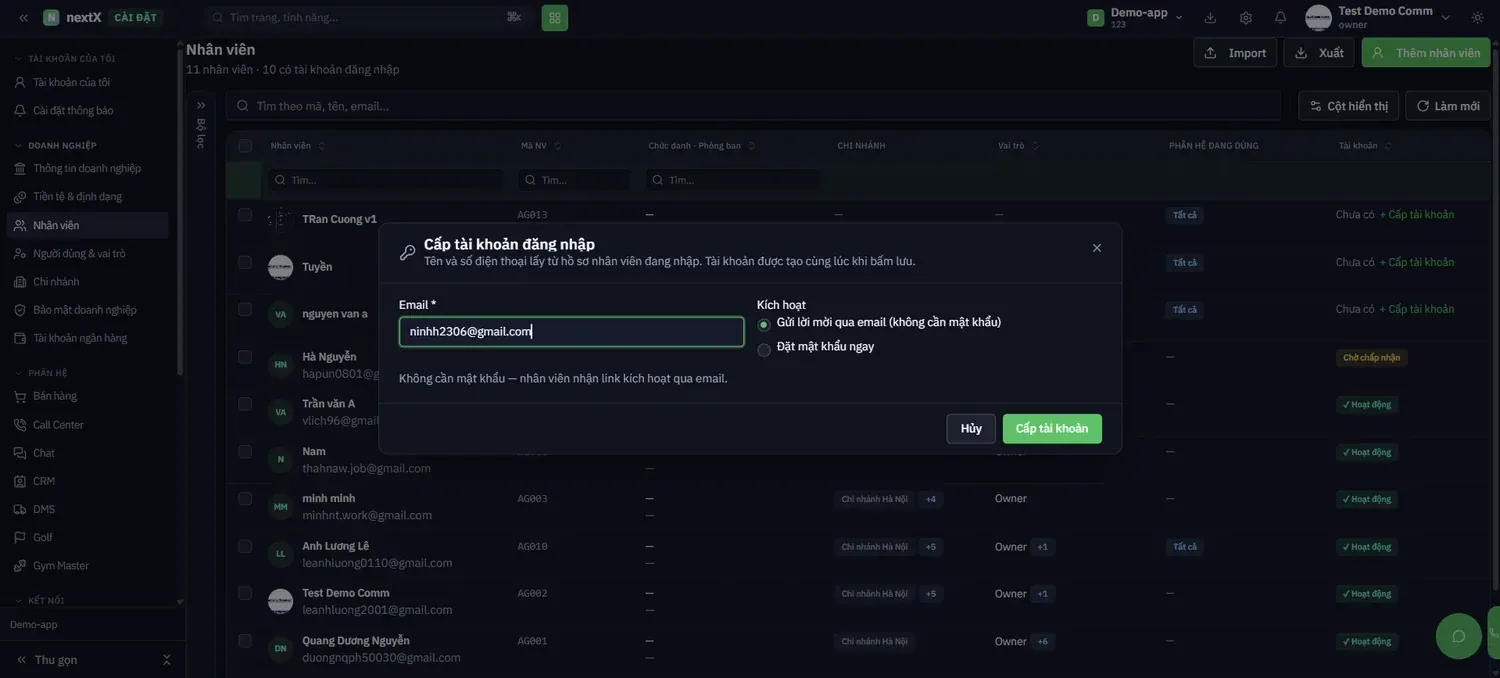
Task: Open the green apps grid icon
Action: tap(555, 17)
